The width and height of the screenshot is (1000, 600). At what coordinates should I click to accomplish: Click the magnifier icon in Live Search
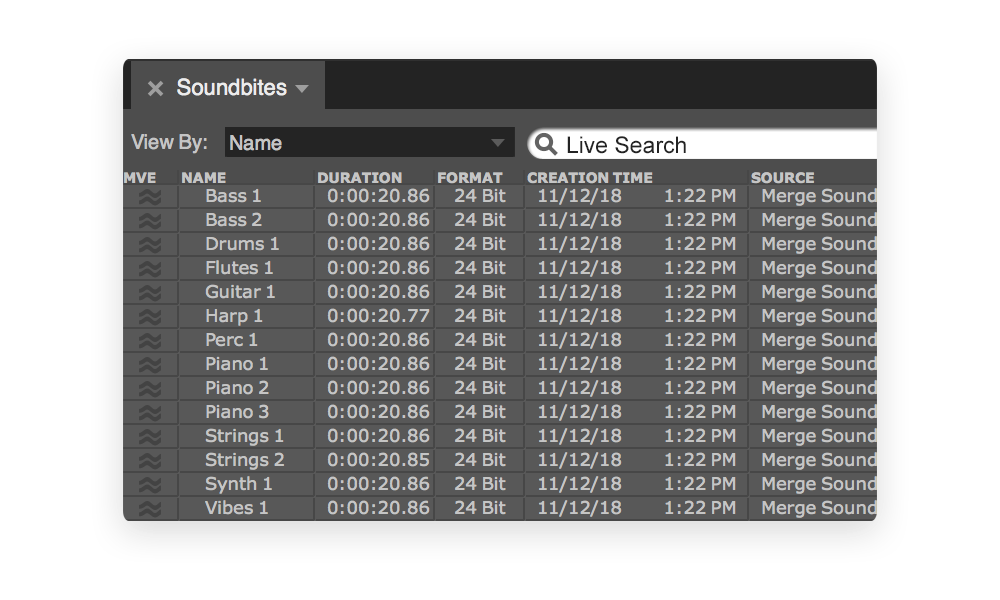546,145
